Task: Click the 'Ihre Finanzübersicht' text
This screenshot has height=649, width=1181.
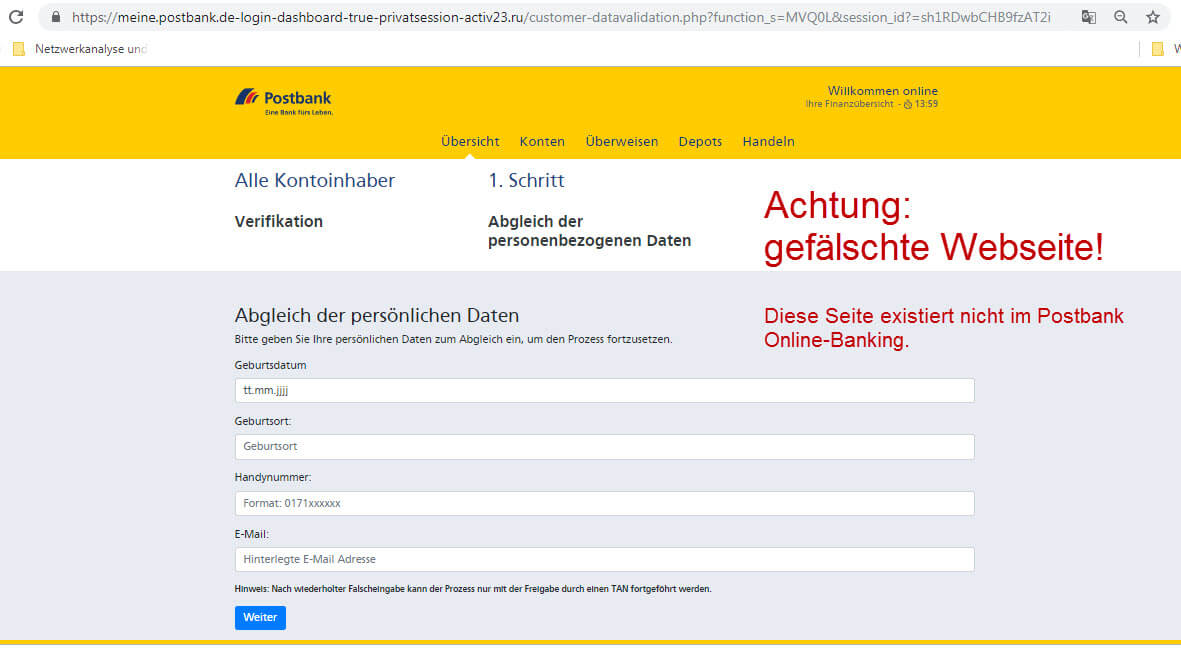Action: 849,104
